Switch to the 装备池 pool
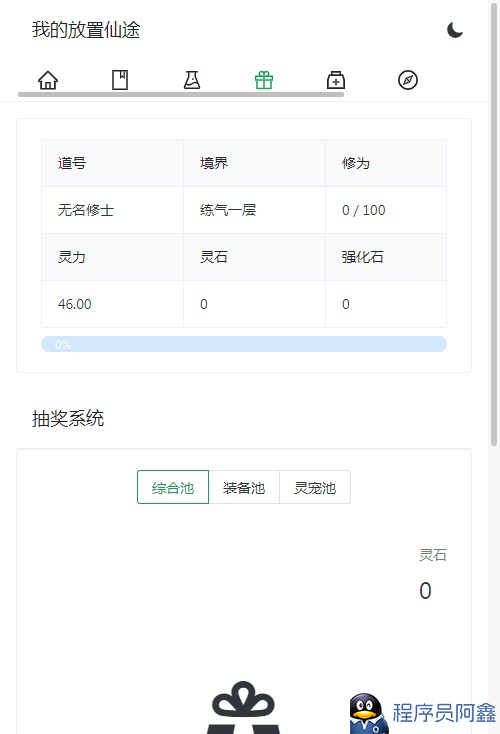 coord(244,487)
